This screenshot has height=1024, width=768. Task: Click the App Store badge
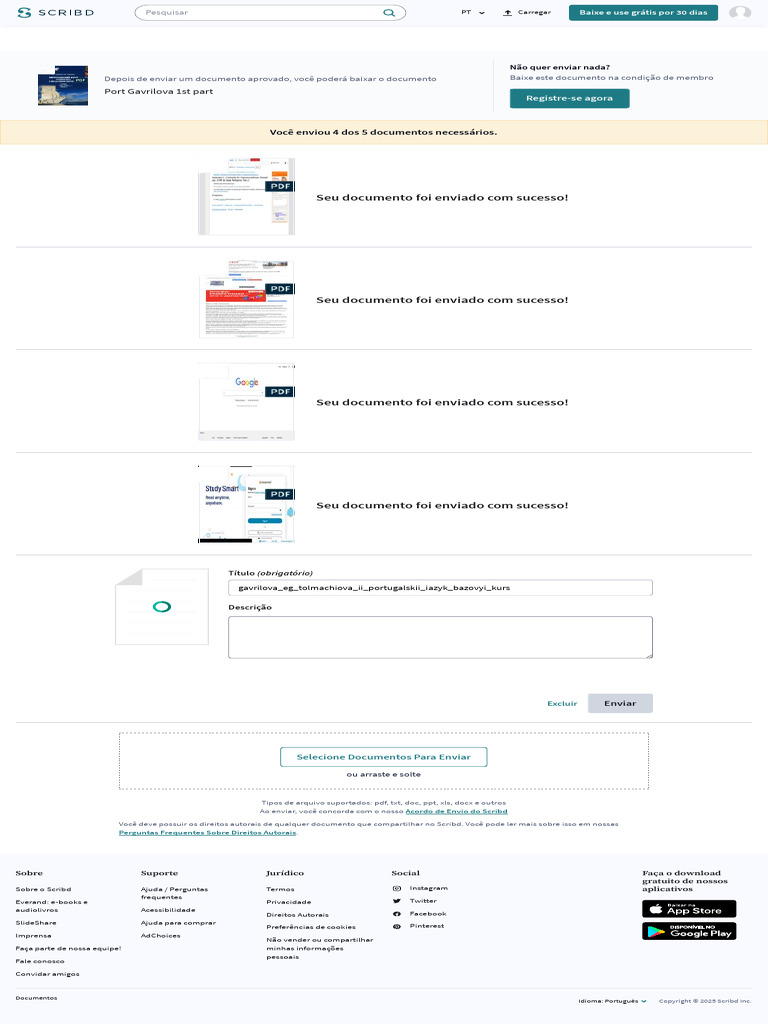point(689,909)
